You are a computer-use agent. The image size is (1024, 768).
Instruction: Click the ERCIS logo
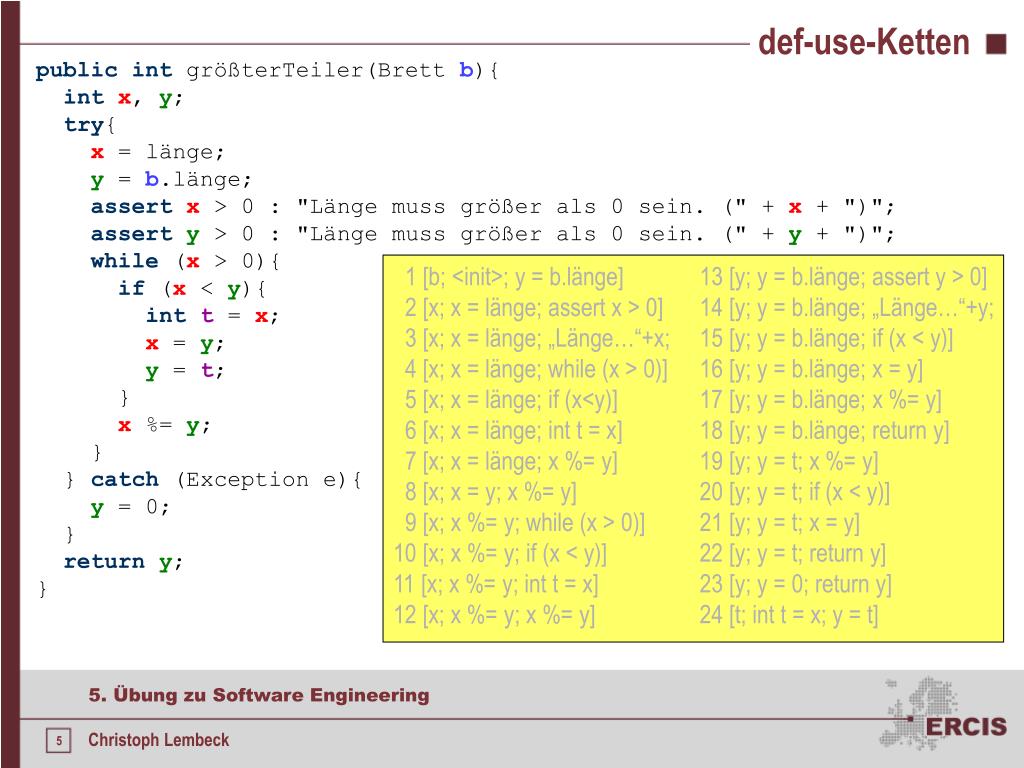944,714
